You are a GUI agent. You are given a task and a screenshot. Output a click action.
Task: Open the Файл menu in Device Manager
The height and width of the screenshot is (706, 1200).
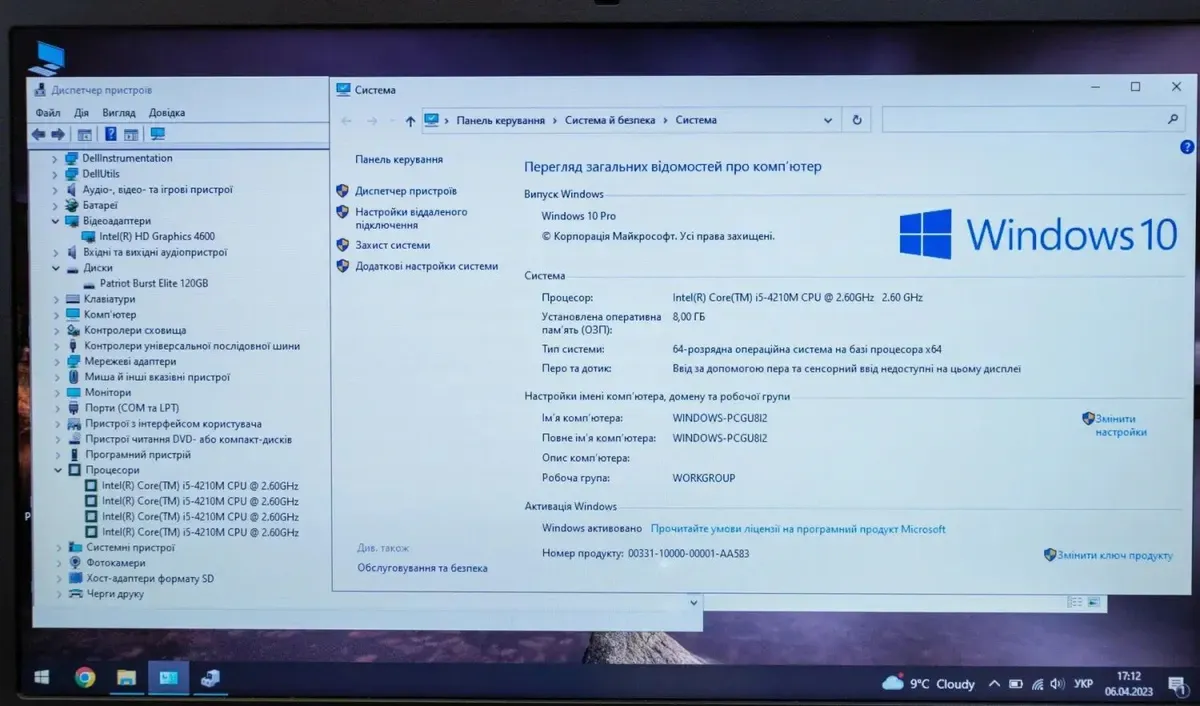point(47,113)
